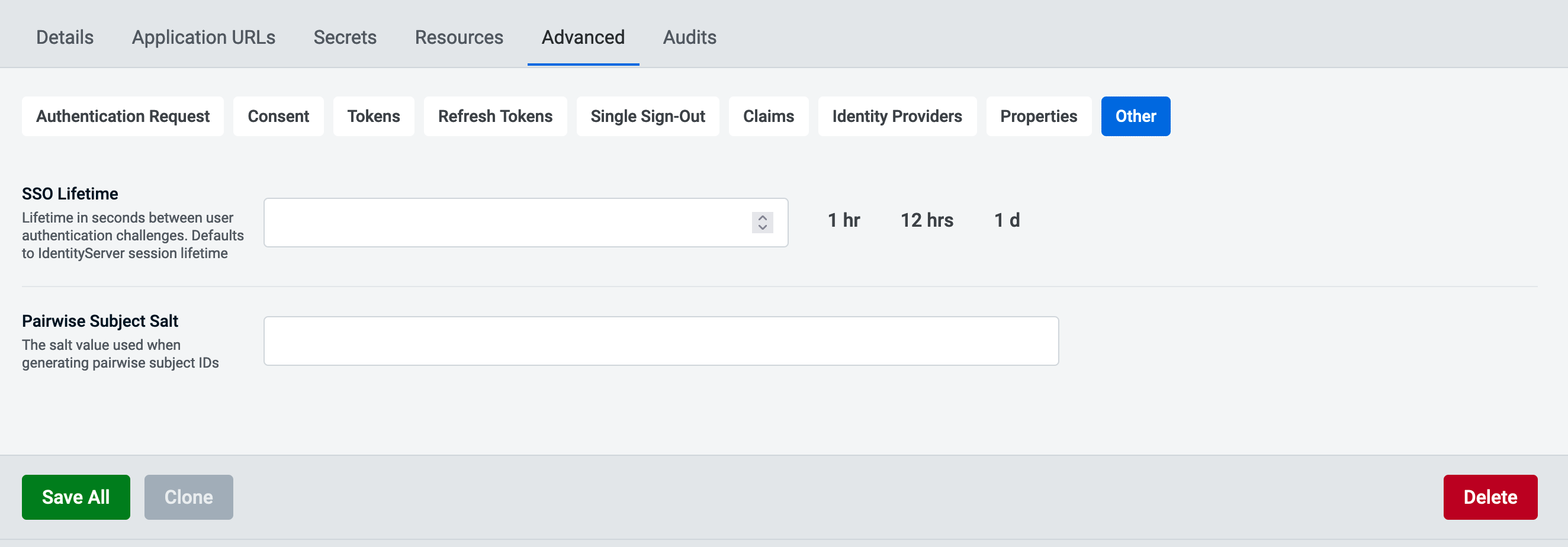This screenshot has width=1568, height=547.
Task: Switch to Refresh Tokens settings
Action: pos(495,116)
